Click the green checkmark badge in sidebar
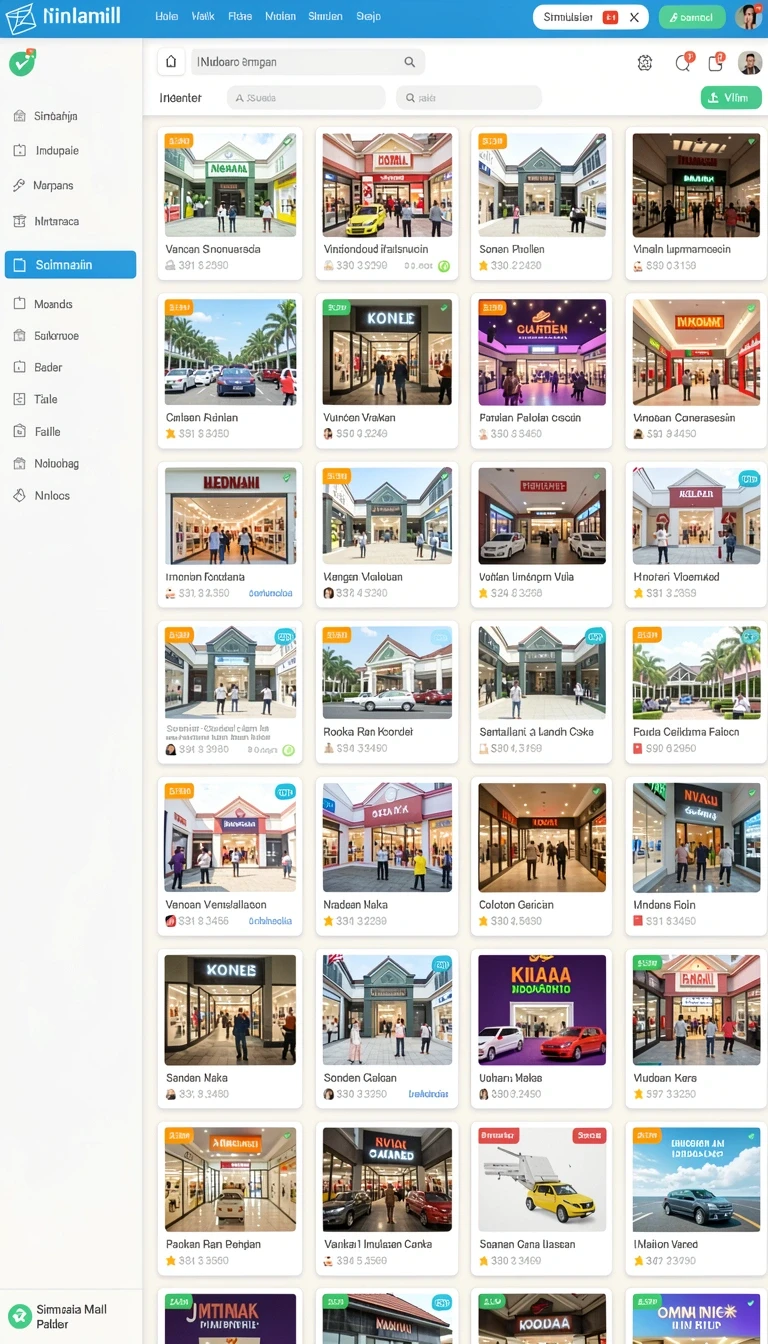This screenshot has width=768, height=1344. (x=21, y=63)
